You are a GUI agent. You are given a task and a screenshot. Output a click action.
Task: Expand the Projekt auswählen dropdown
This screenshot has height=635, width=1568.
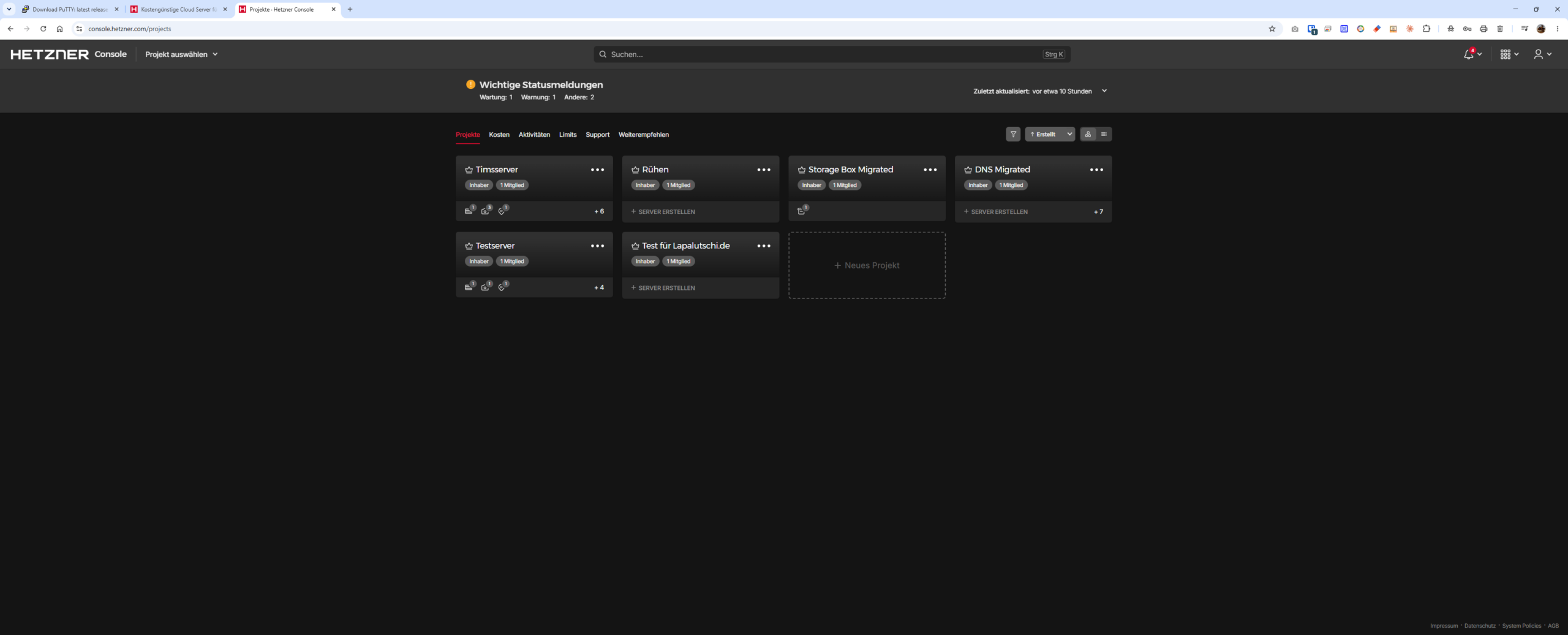coord(181,55)
